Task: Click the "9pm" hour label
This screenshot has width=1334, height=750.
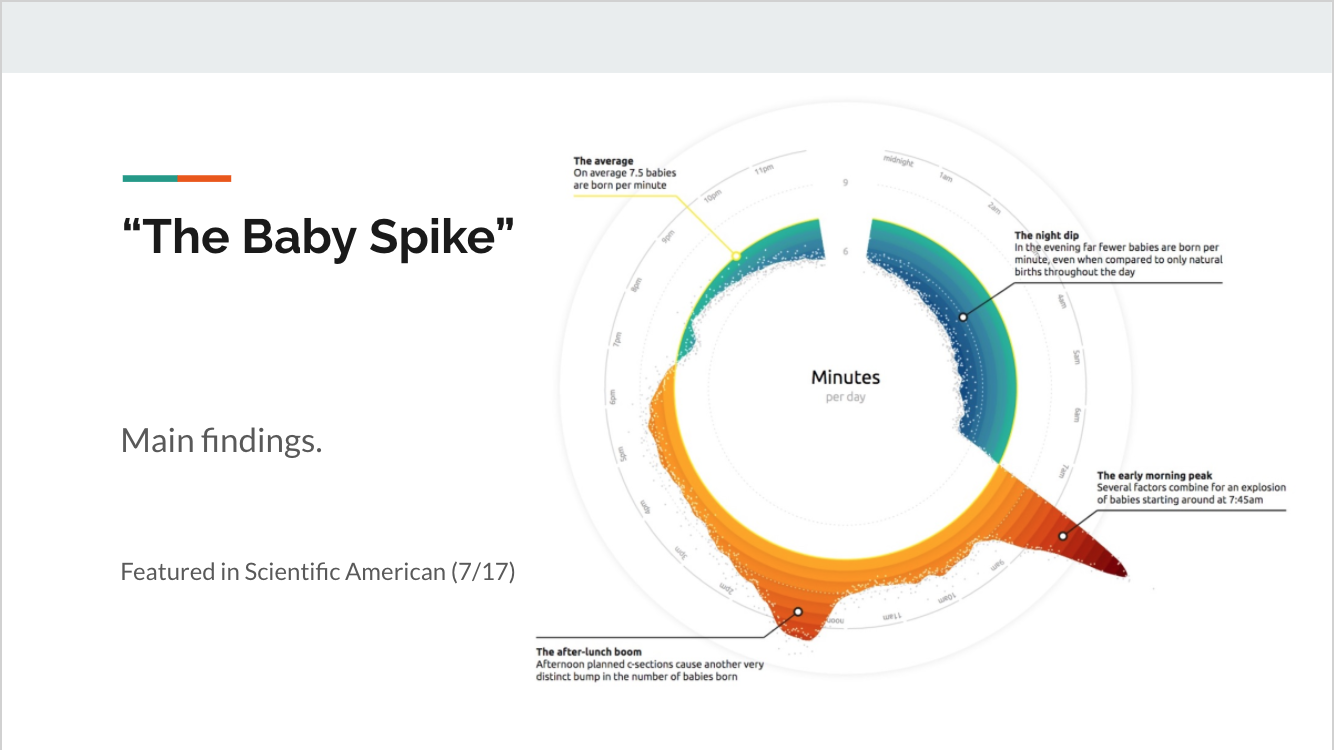Action: pyautogui.click(x=668, y=237)
